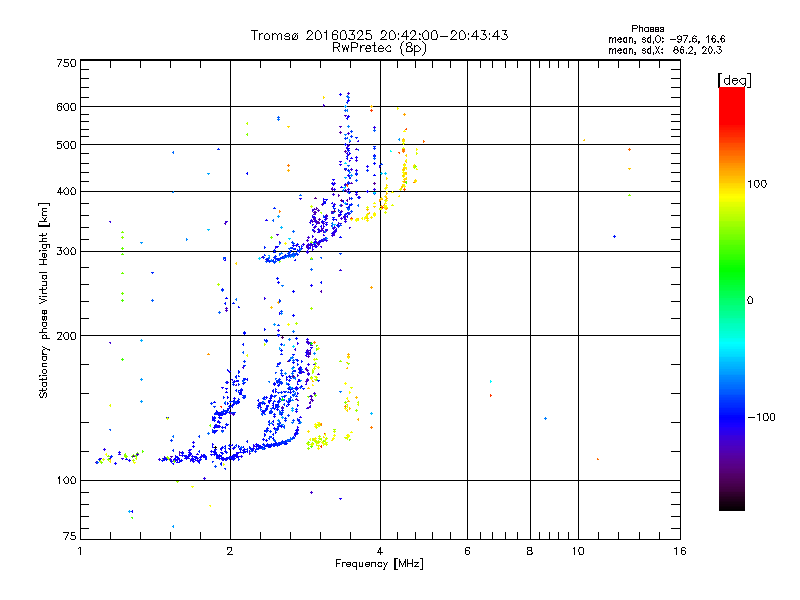The image size is (800, 600).
Task: Click the 'RwPretec (8p)' subtitle
Action: tap(379, 48)
